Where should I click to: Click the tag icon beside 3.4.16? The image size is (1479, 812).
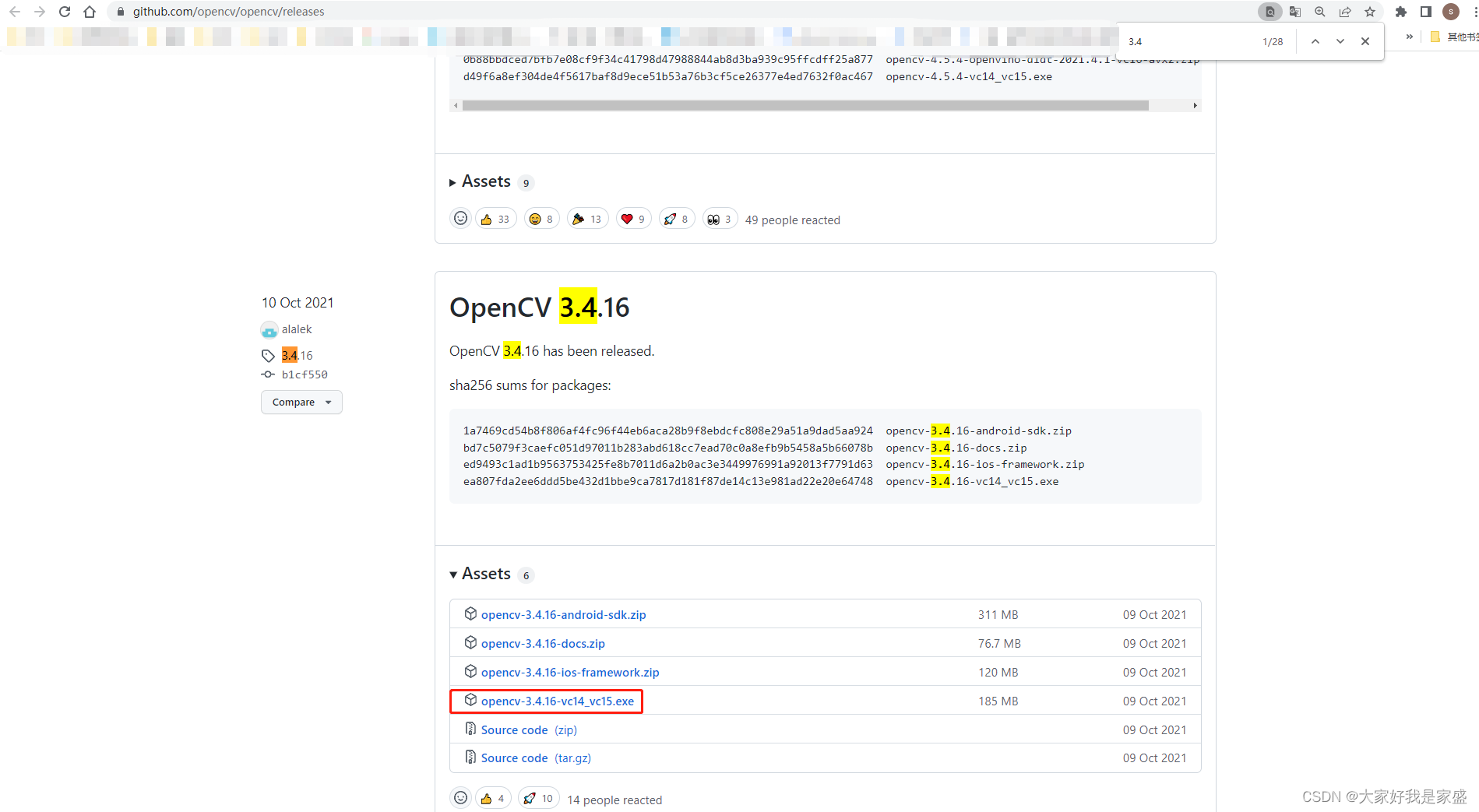[268, 356]
